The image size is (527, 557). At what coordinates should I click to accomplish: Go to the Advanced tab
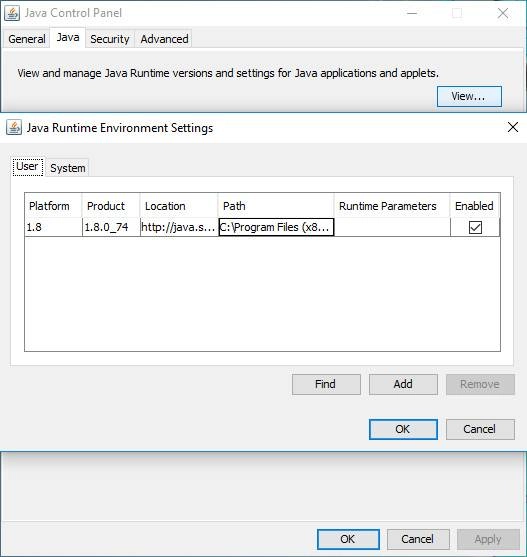pyautogui.click(x=164, y=39)
